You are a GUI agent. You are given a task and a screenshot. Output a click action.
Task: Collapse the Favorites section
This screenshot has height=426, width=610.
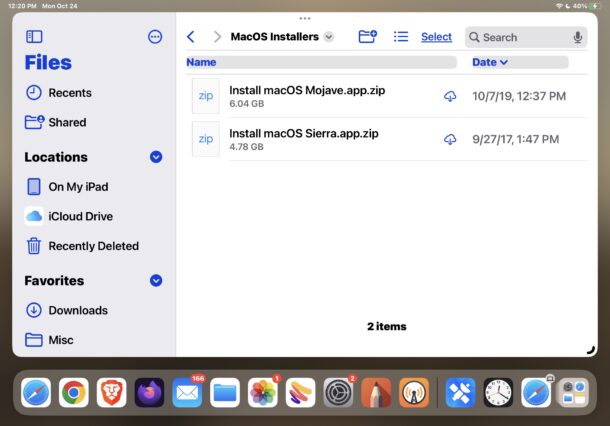point(156,280)
